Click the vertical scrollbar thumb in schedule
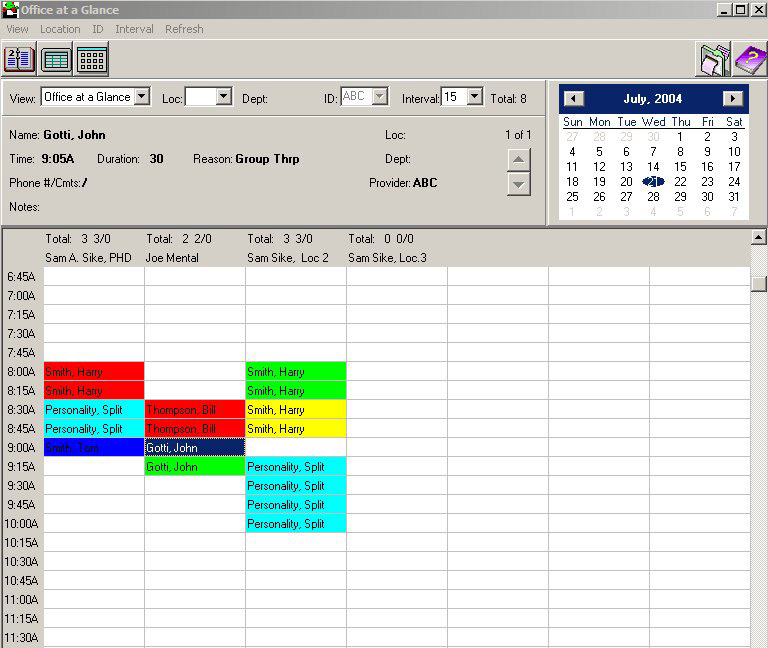Viewport: 768px width, 648px height. [758, 284]
